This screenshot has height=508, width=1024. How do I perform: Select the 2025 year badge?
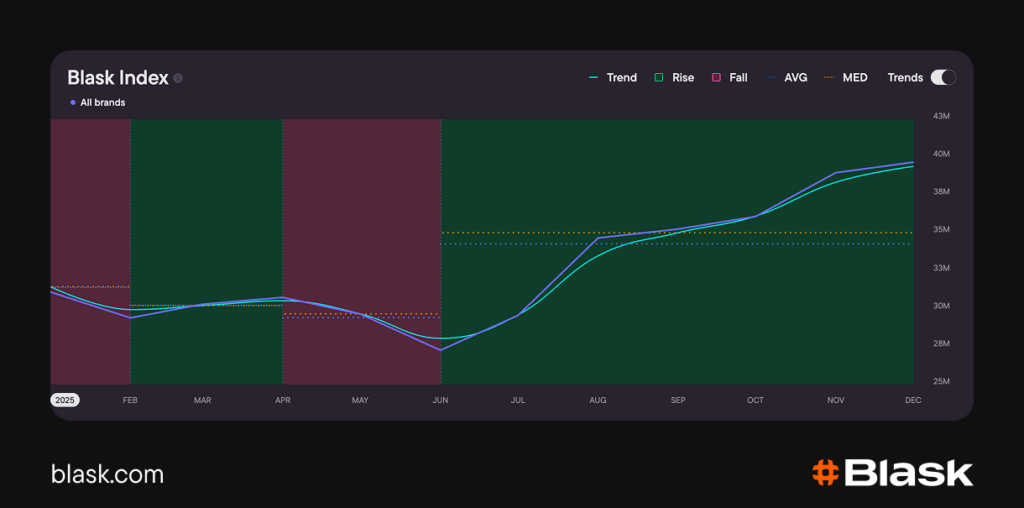(65, 400)
